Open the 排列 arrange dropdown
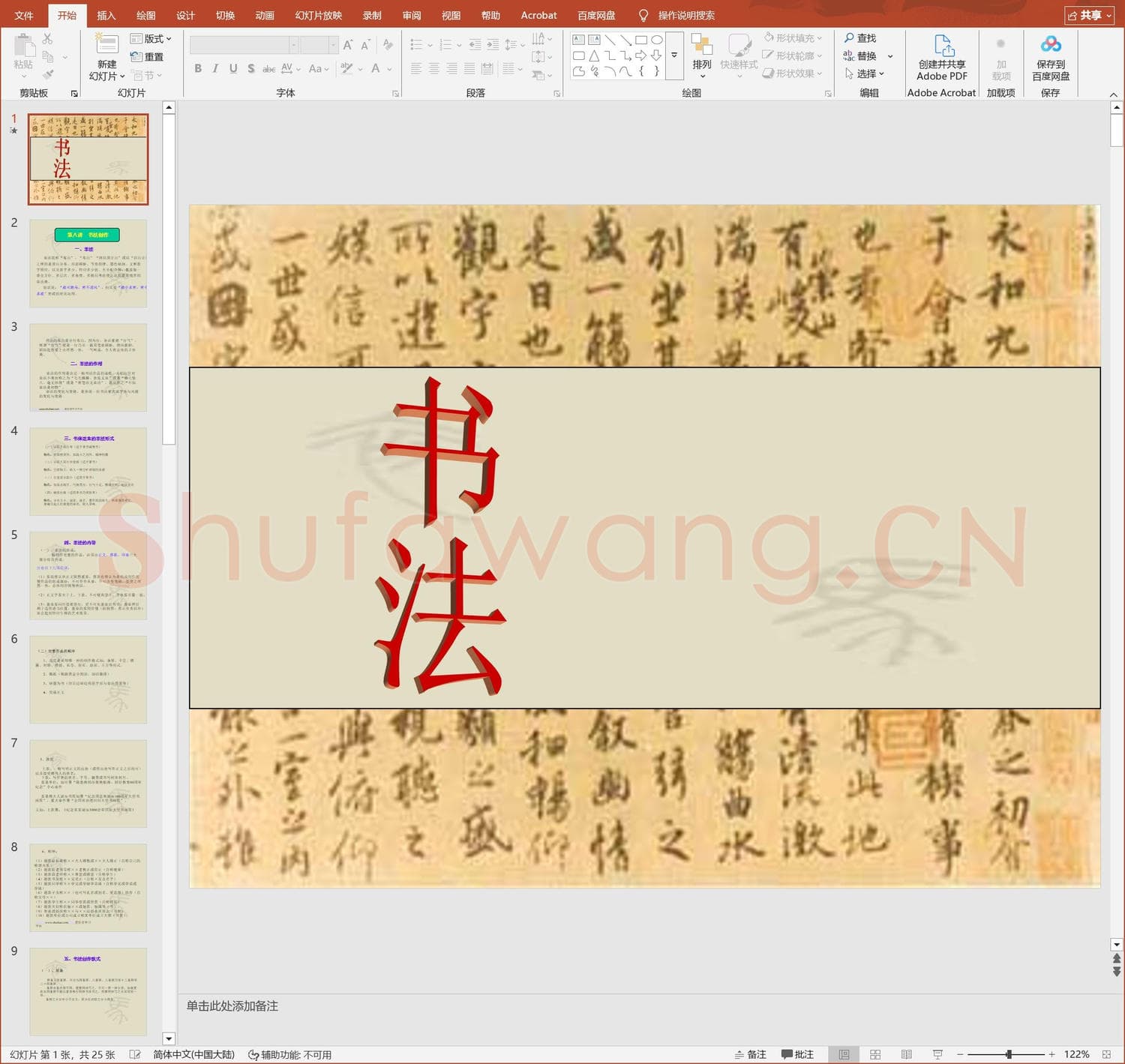The width and height of the screenshot is (1125, 1064). 702,55
